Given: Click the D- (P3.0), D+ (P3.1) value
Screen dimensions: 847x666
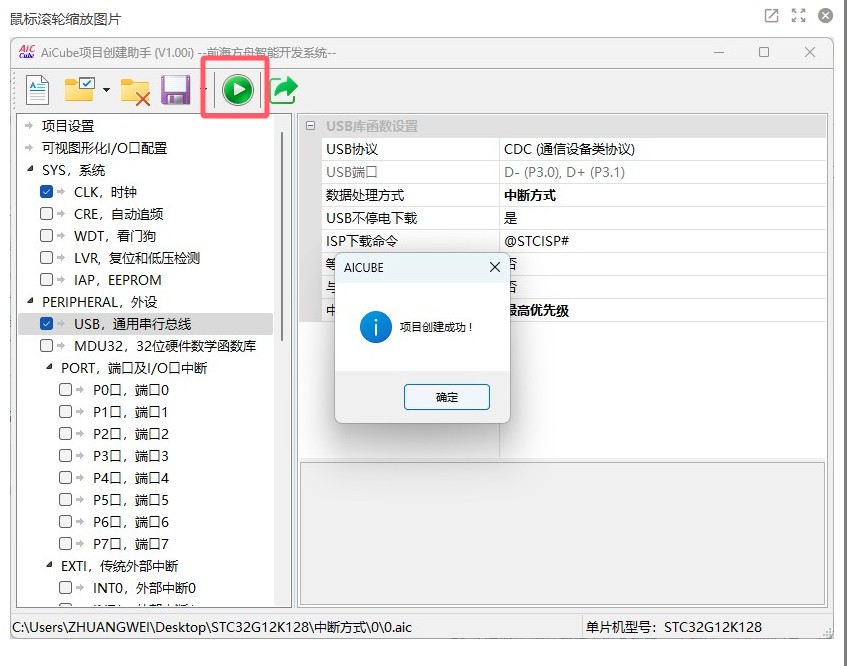Looking at the screenshot, I should coord(564,172).
